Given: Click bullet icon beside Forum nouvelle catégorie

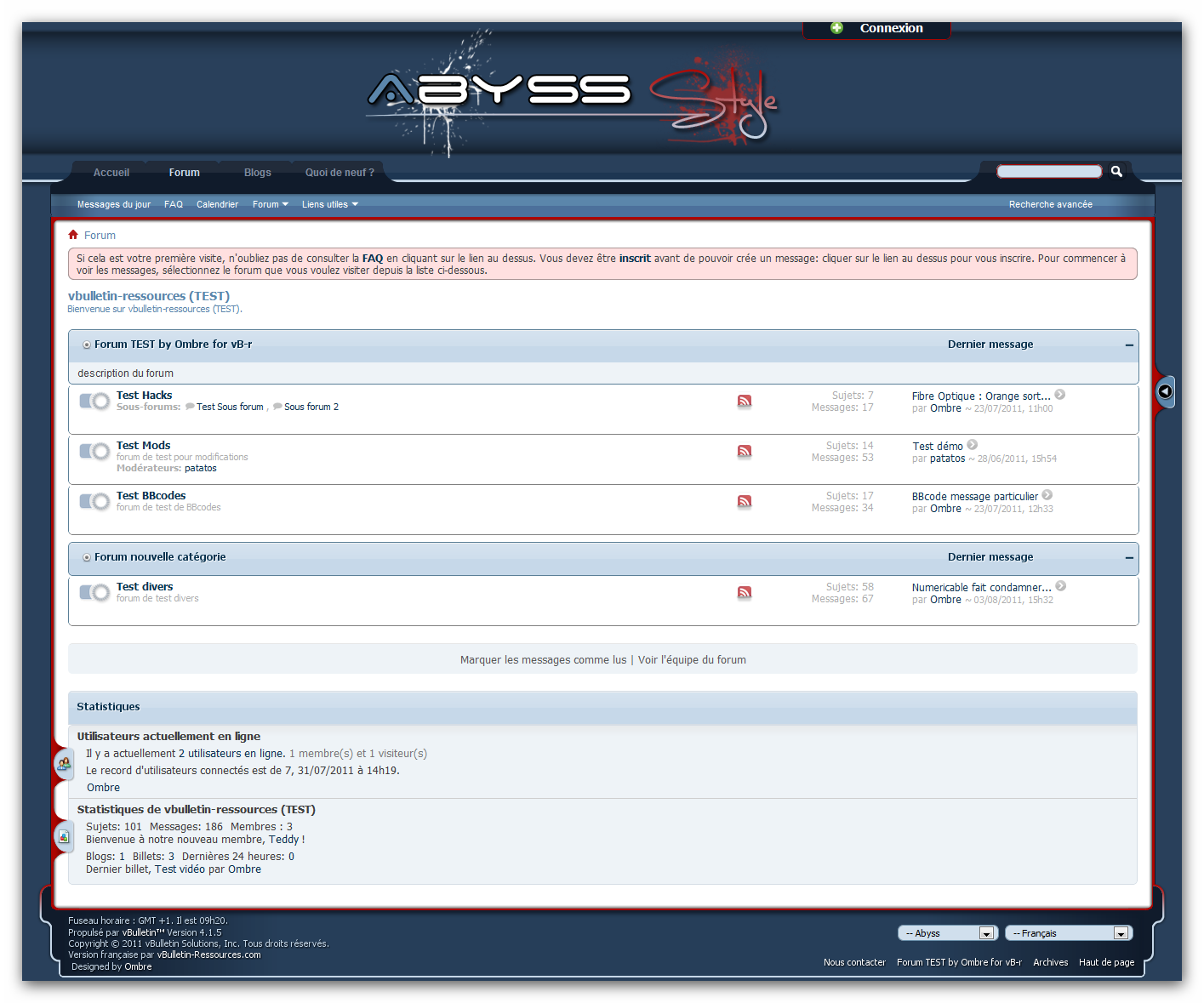Looking at the screenshot, I should tap(87, 557).
